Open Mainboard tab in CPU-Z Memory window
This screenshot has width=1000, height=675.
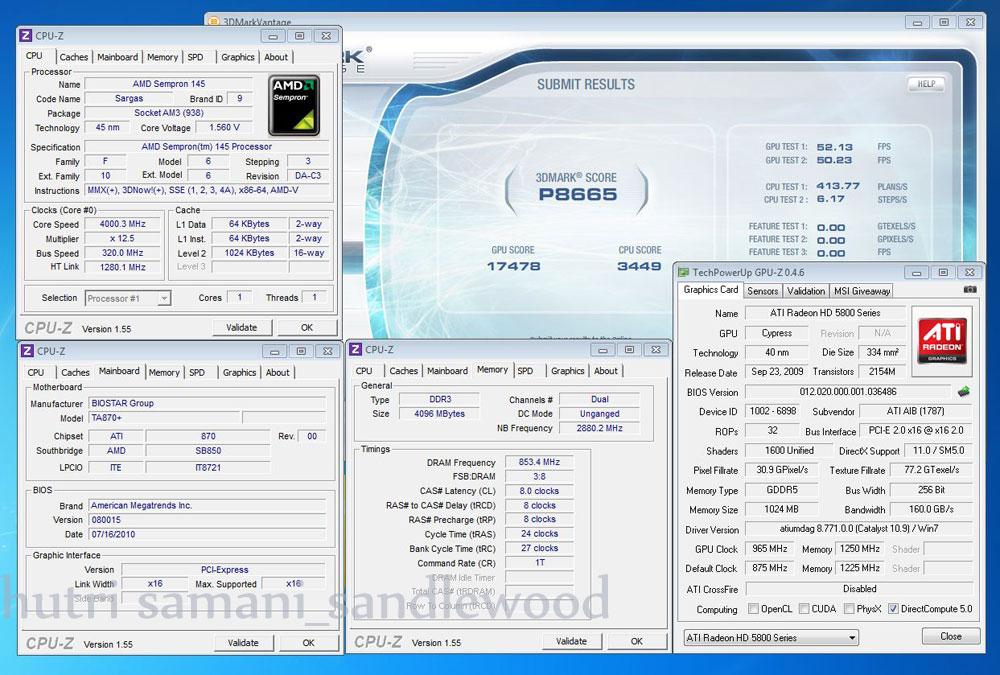click(447, 371)
